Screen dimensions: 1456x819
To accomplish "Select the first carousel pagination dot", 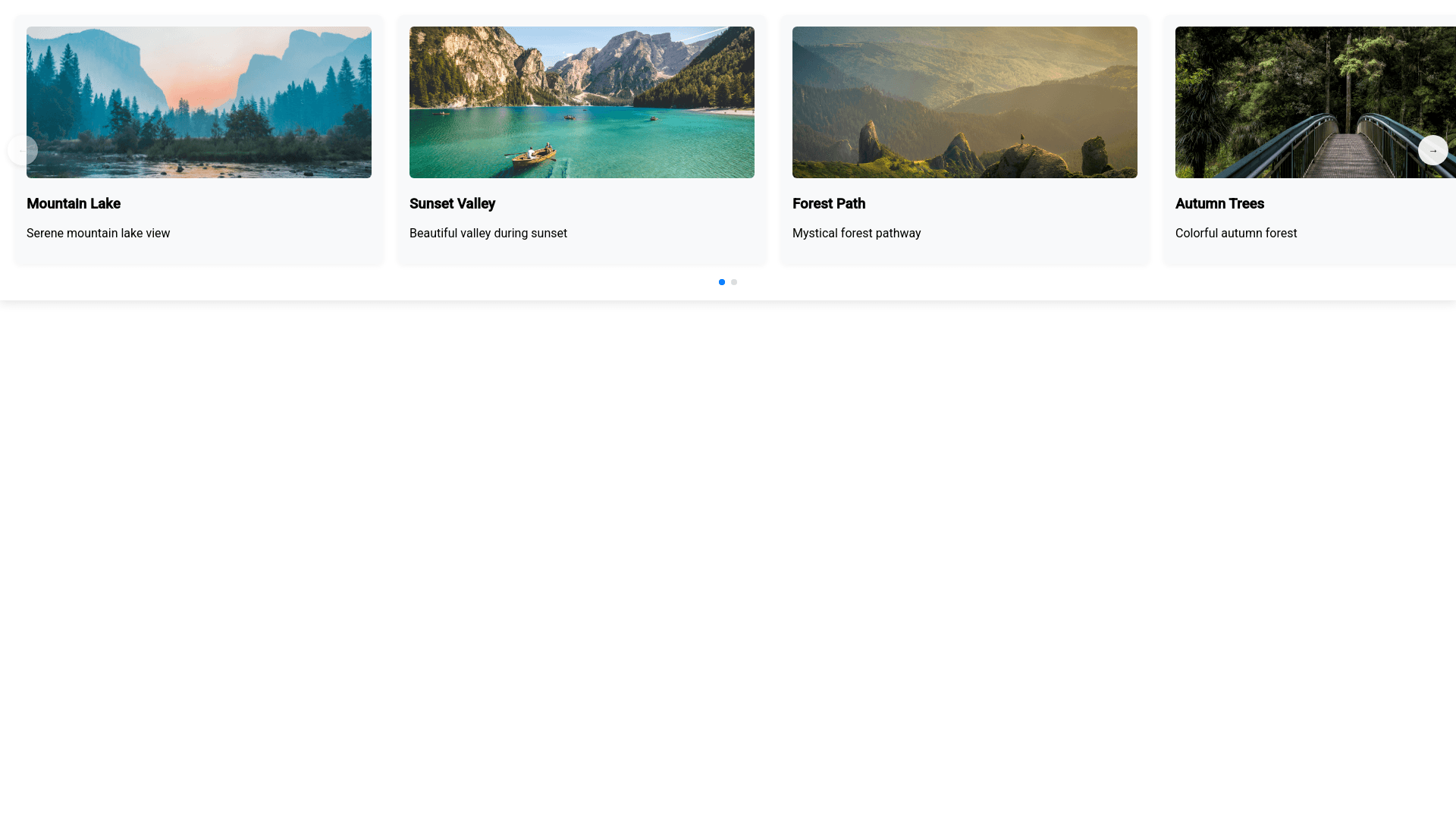I will click(722, 282).
